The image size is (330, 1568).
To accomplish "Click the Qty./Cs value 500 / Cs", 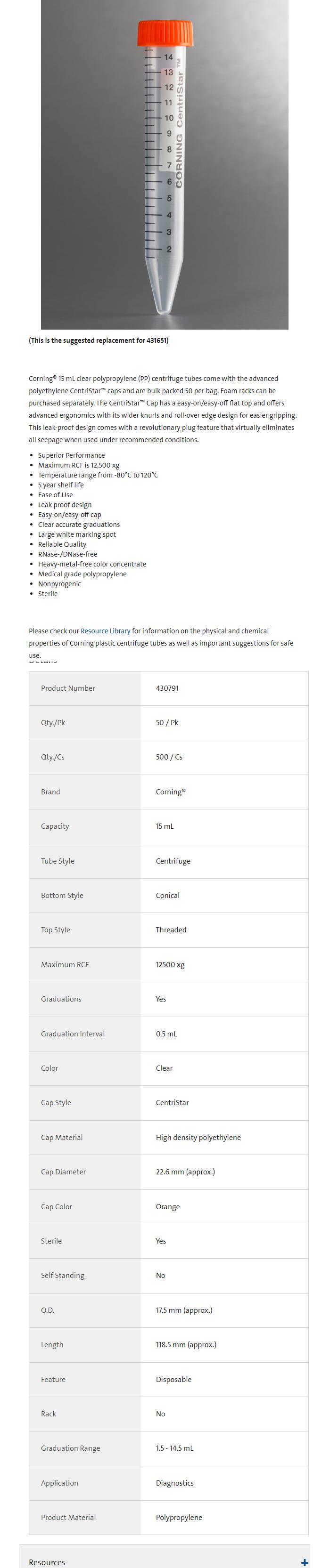I will [x=169, y=757].
